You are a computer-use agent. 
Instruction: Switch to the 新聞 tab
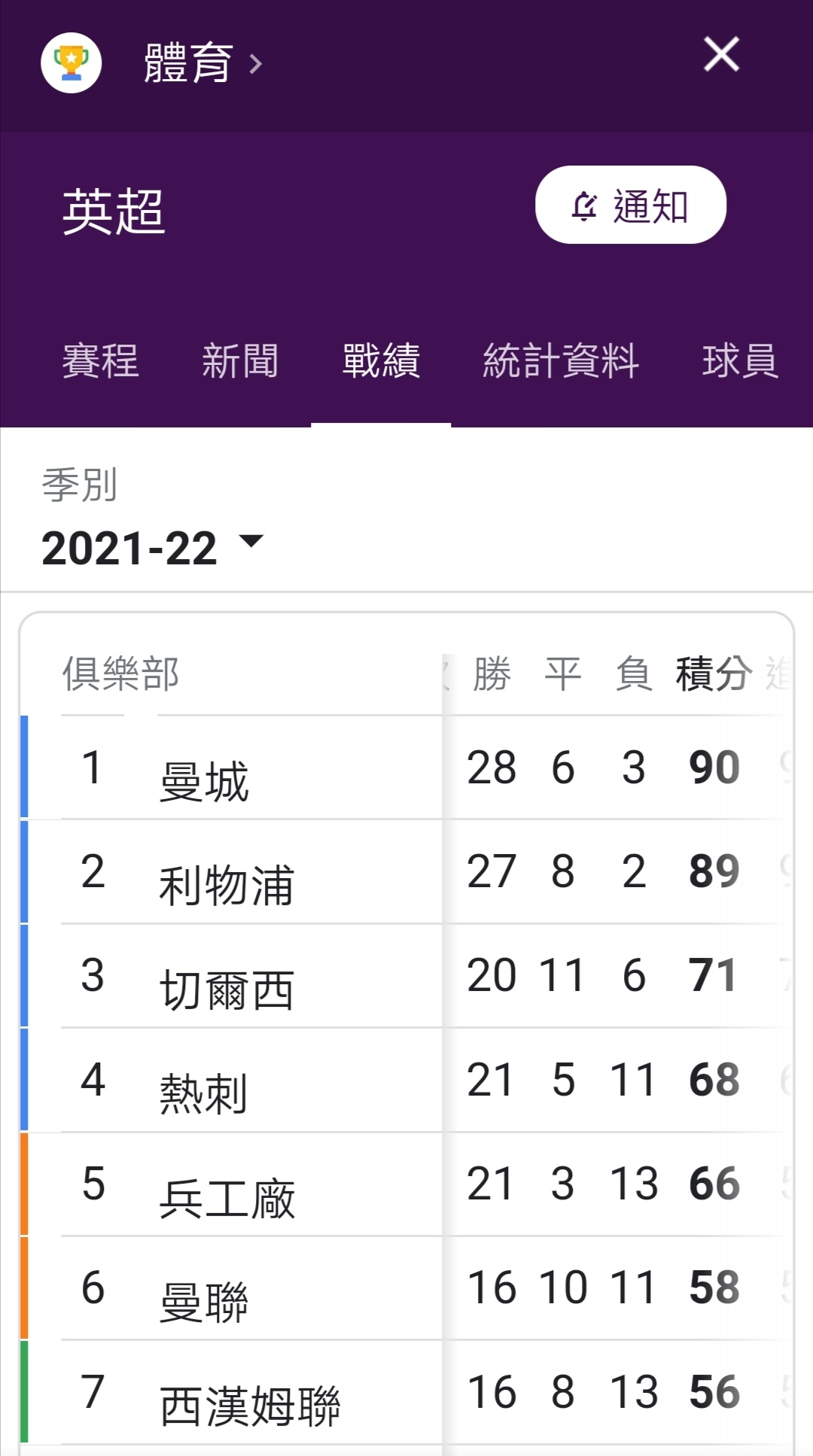[x=240, y=360]
